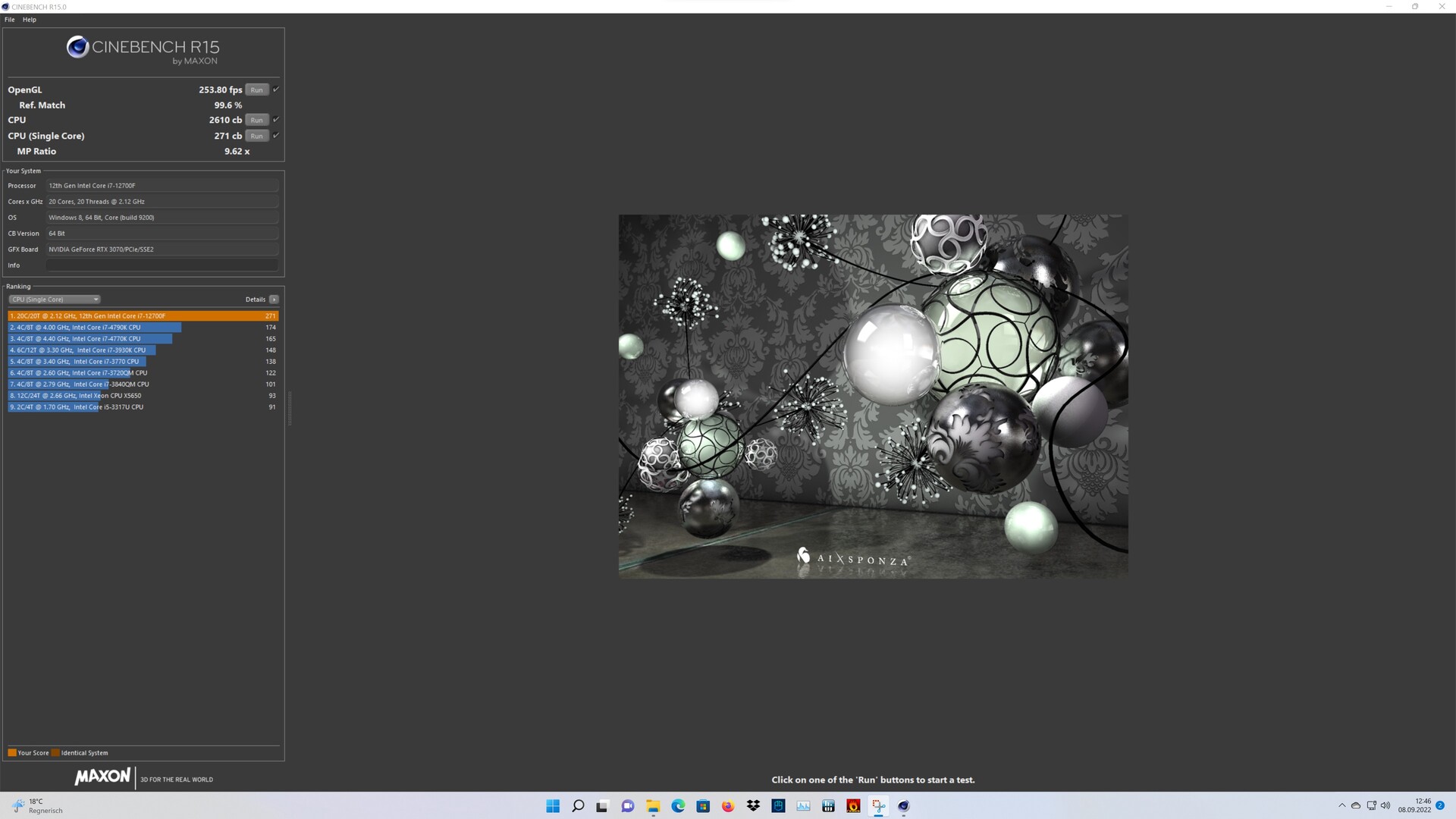This screenshot has height=819, width=1456.
Task: Click the Ref. Match value 99.6 %
Action: [x=228, y=105]
